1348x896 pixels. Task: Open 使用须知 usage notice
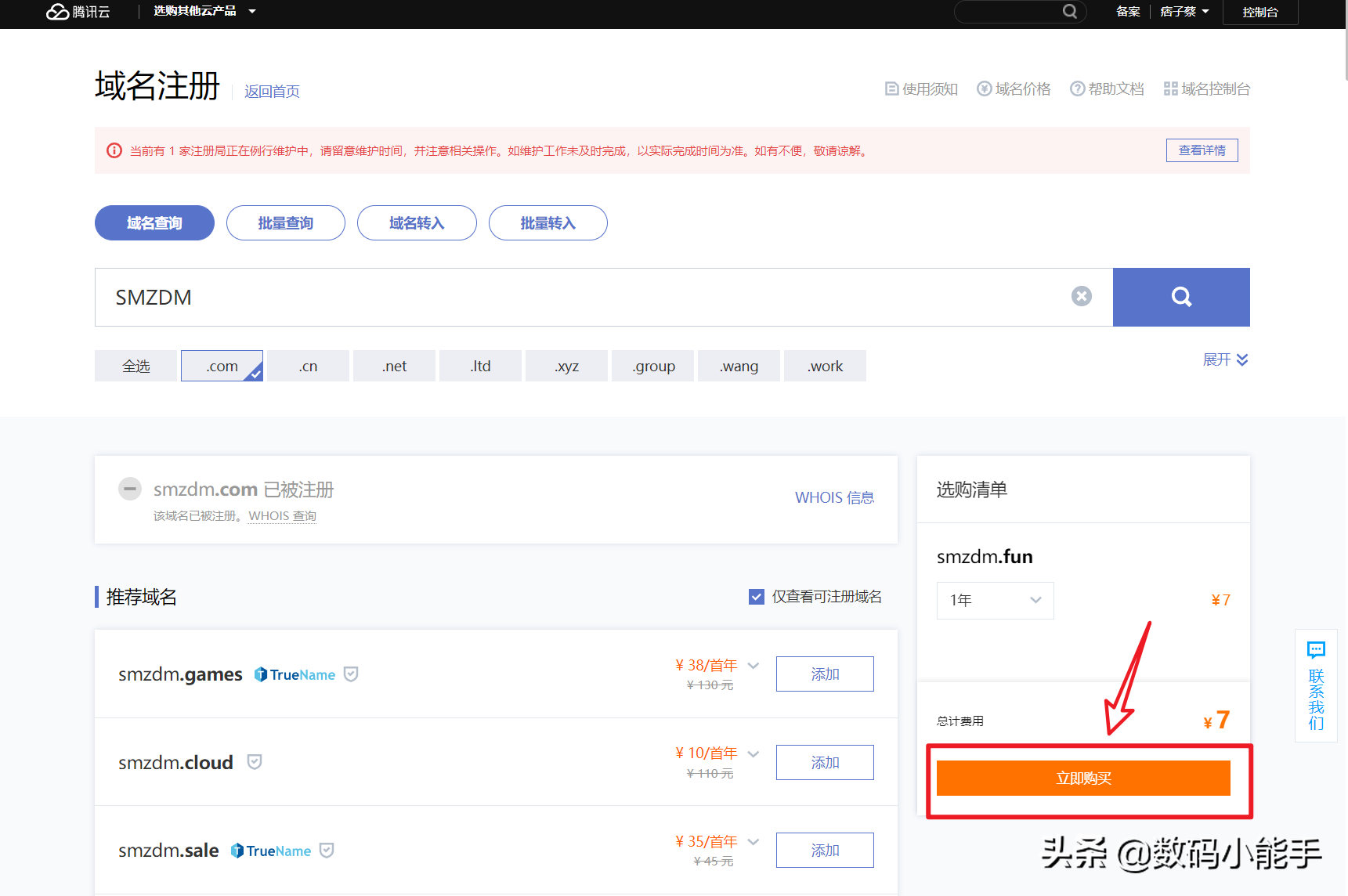pyautogui.click(x=922, y=89)
